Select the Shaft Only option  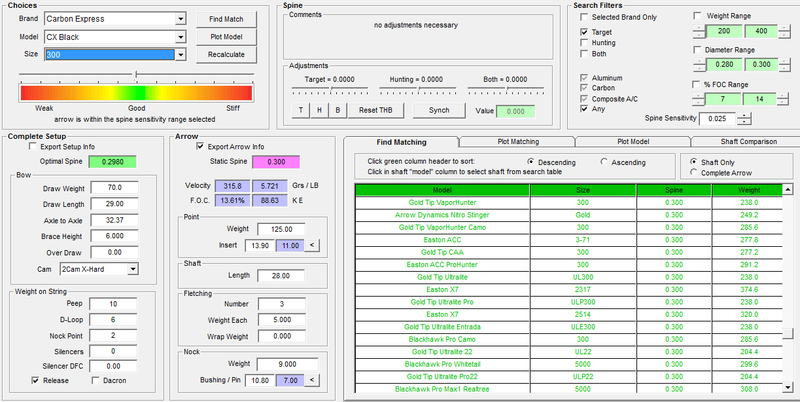[x=693, y=162]
